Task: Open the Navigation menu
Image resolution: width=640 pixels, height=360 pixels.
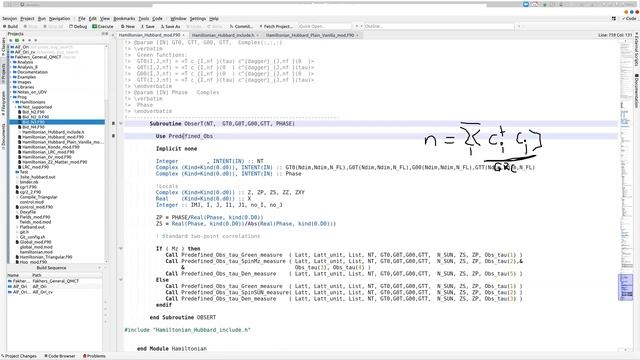Action: pyautogui.click(x=60, y=19)
